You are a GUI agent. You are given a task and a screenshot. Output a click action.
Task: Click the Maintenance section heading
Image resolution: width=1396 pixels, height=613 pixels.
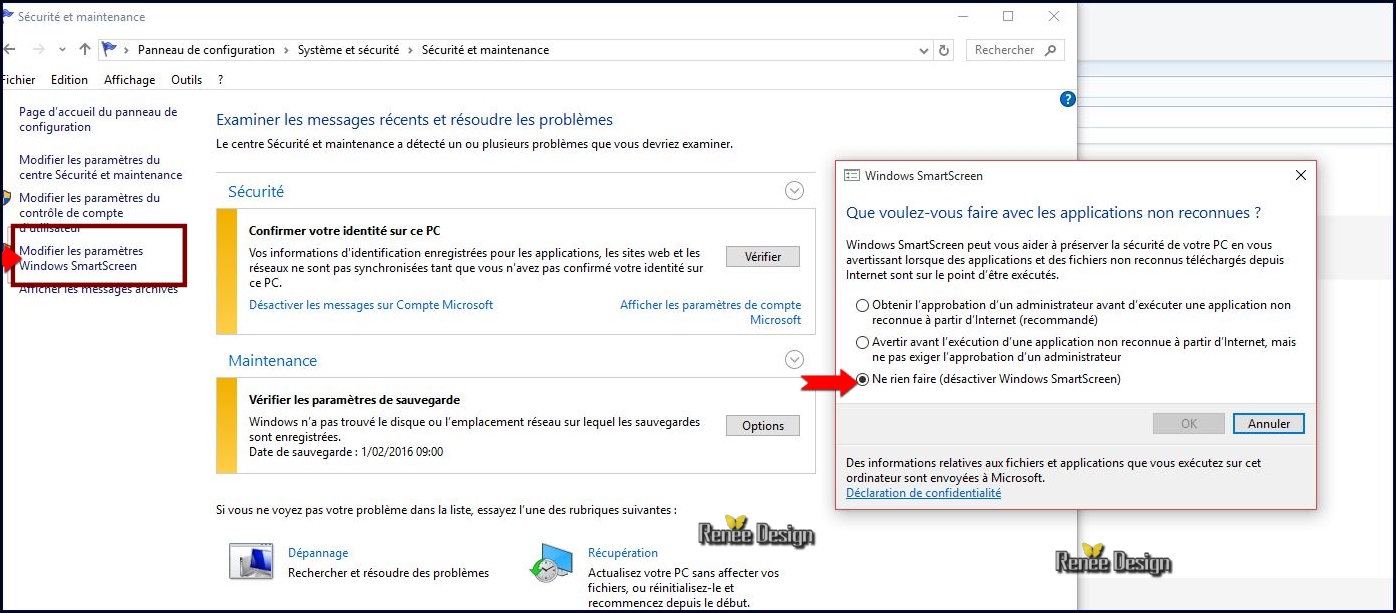(272, 360)
